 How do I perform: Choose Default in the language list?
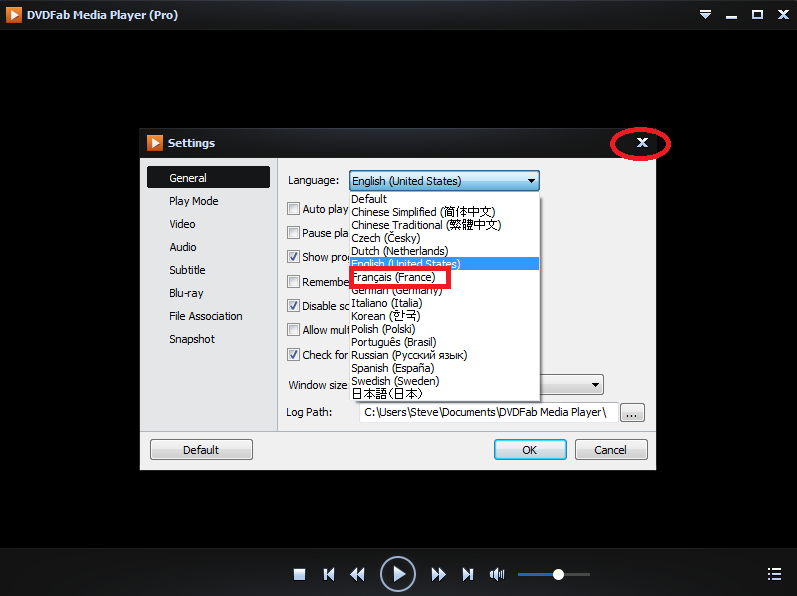[x=444, y=199]
